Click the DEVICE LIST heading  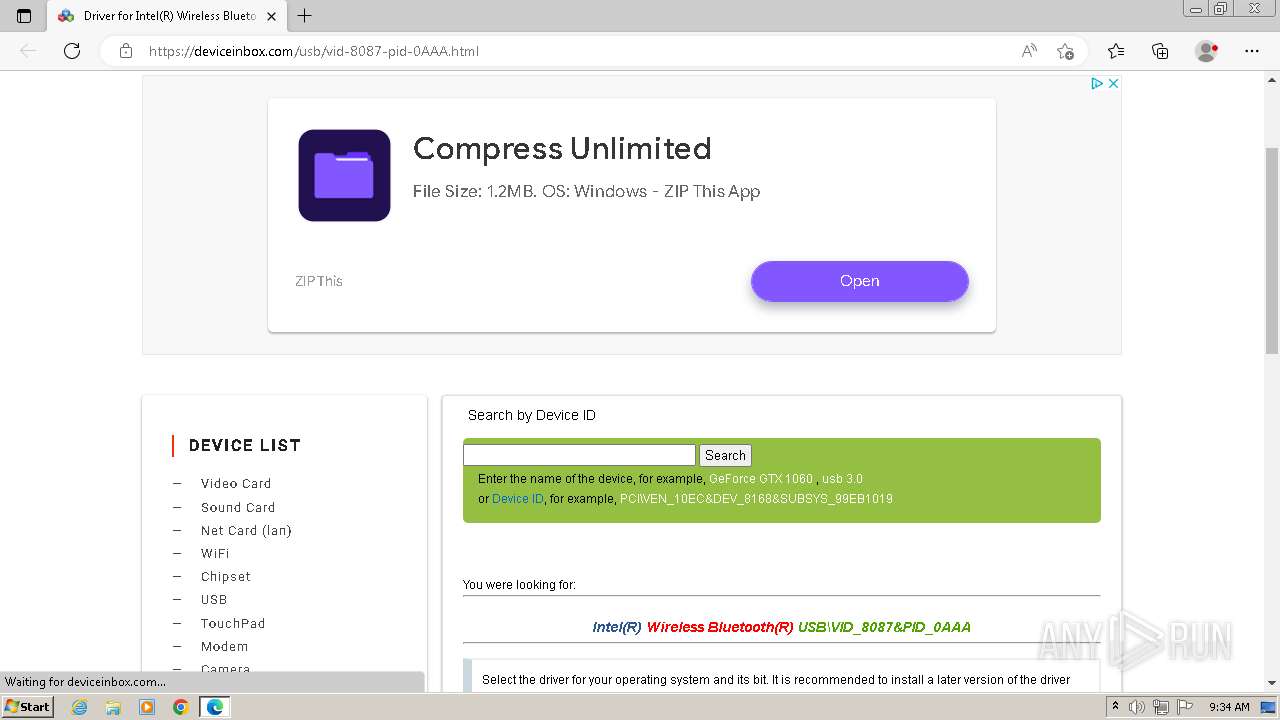coord(245,446)
